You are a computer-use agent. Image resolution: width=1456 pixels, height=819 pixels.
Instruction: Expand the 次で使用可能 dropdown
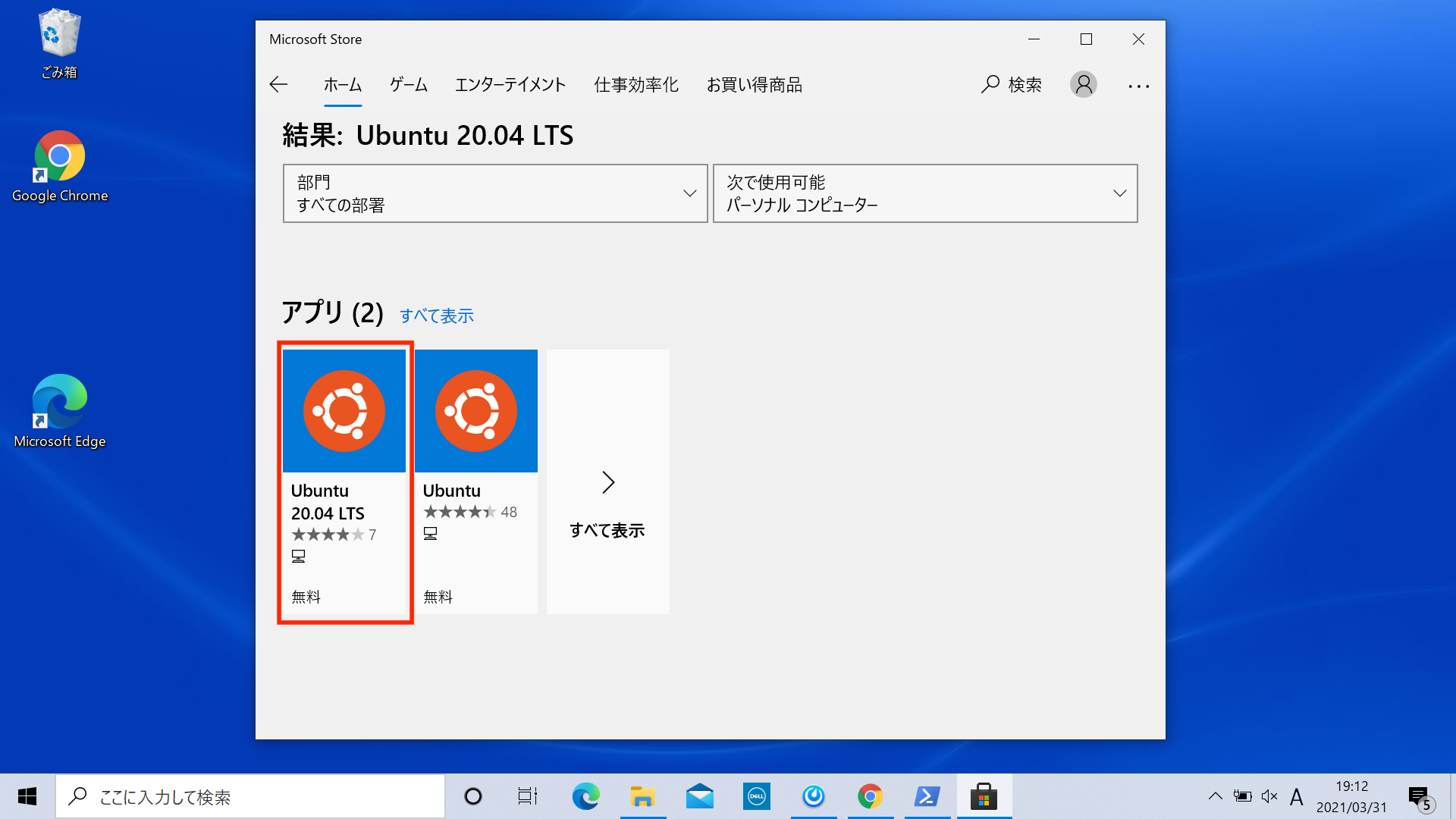pyautogui.click(x=925, y=193)
